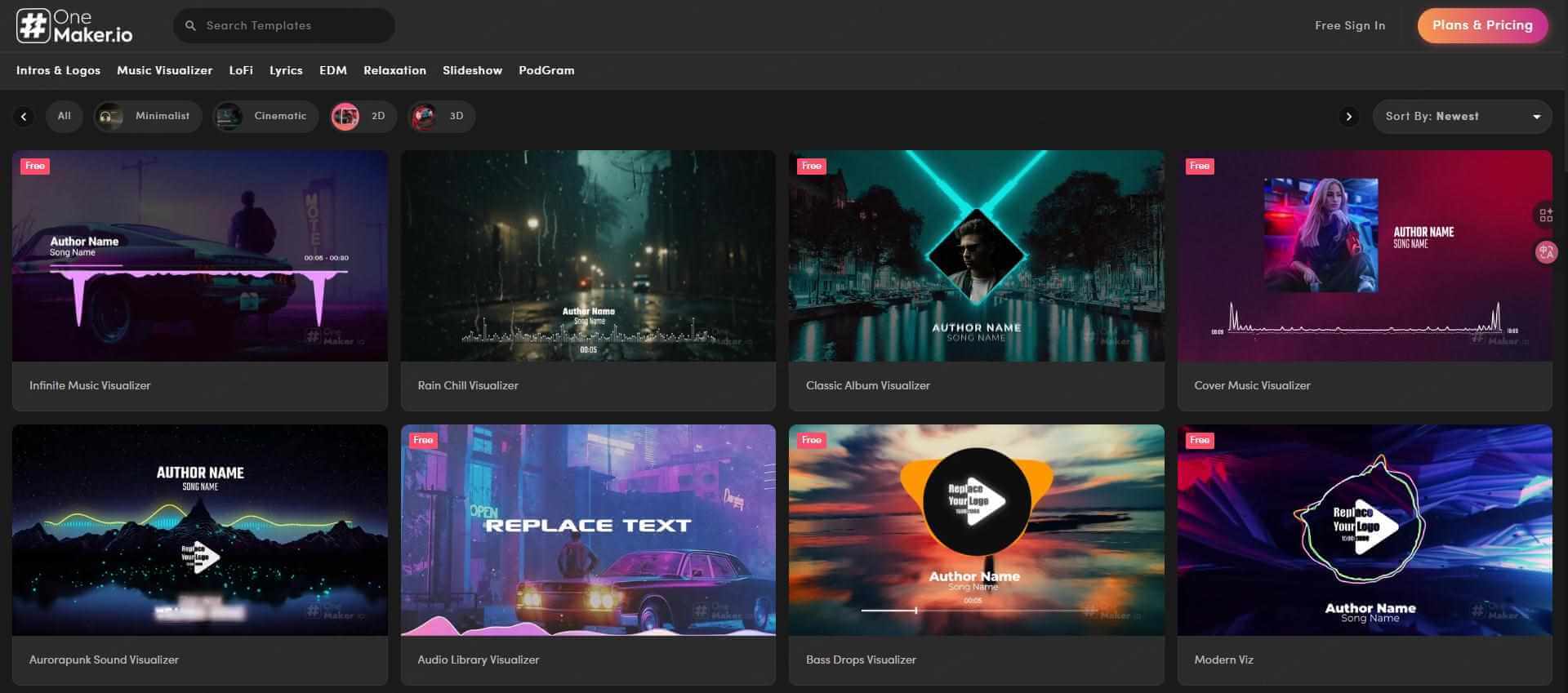The image size is (1568, 693).
Task: Click the REPLACE TEXT caption in Audio Library thumbnail
Action: 588,526
